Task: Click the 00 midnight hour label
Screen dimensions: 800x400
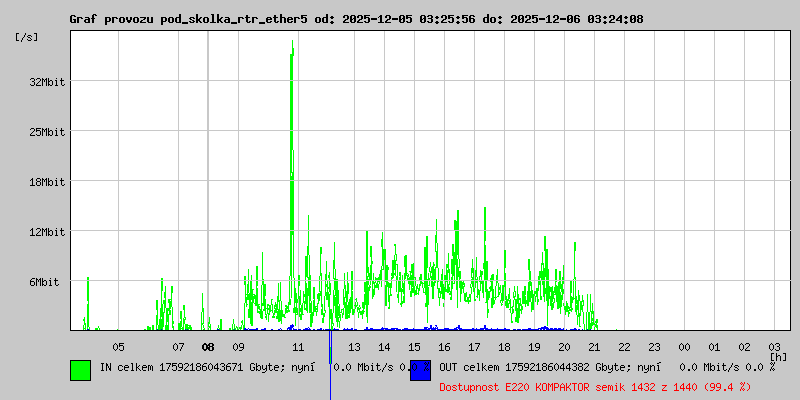Action: click(684, 347)
